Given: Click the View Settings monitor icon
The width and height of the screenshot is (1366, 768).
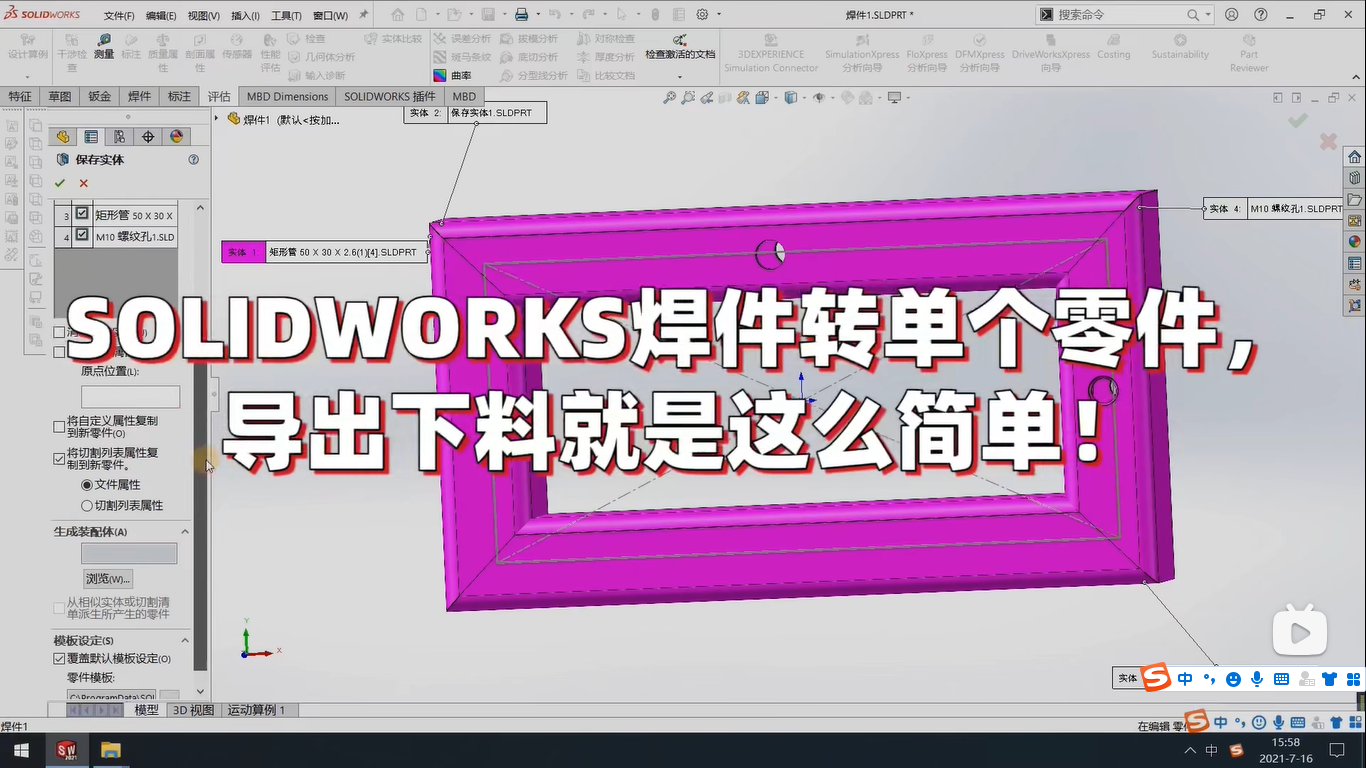Looking at the screenshot, I should [893, 97].
